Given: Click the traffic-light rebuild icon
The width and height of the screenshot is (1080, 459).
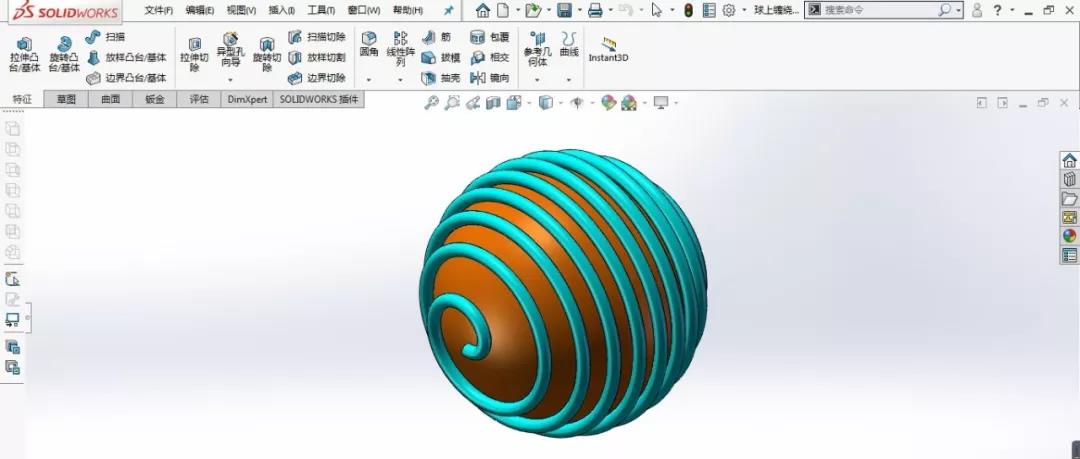Looking at the screenshot, I should point(688,10).
